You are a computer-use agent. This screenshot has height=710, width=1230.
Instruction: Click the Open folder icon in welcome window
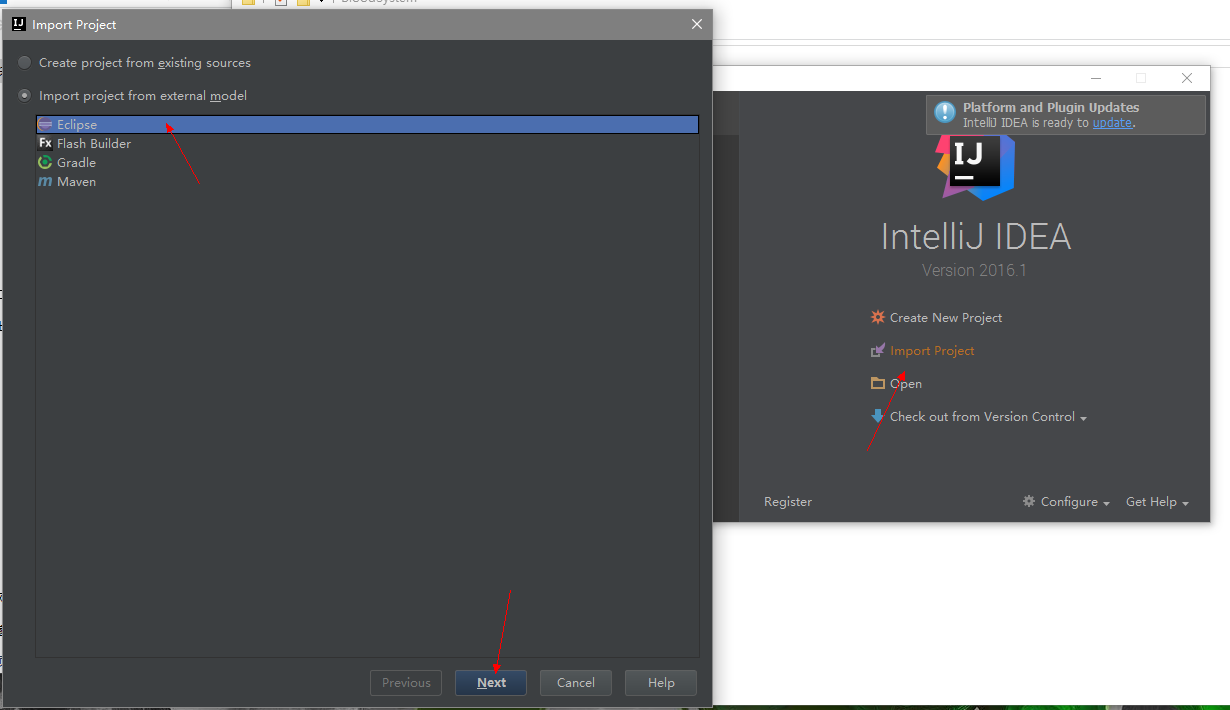tap(878, 383)
